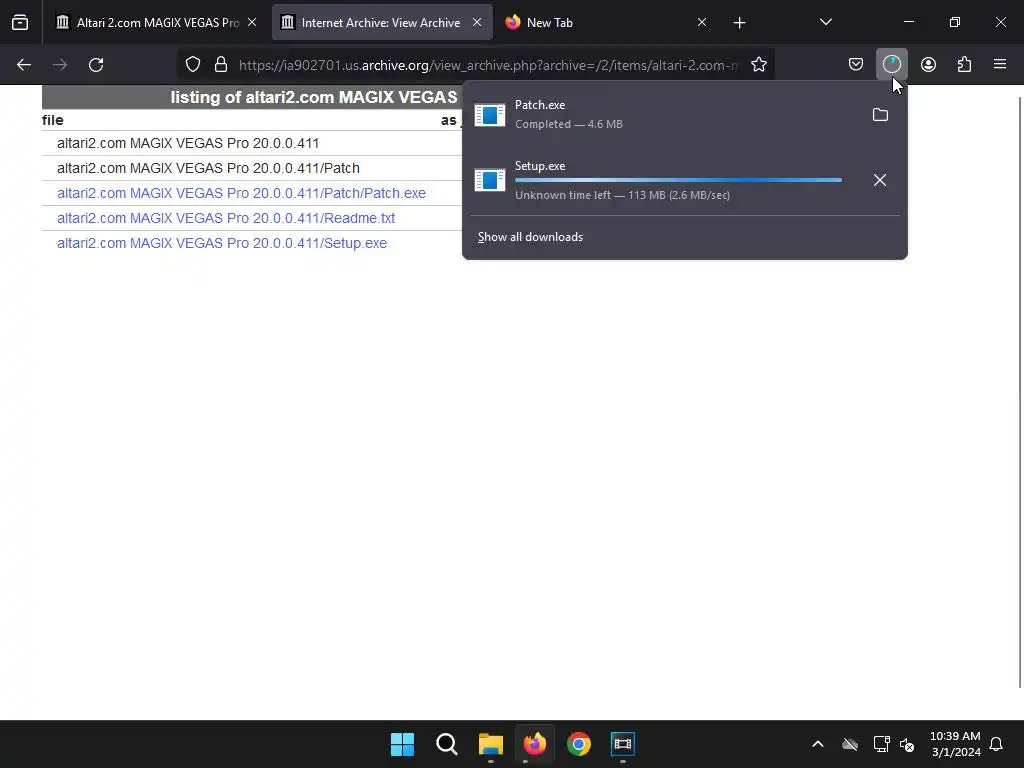
Task: Close the Altari 2.com MAGIX VEGAS tab
Action: click(x=252, y=22)
